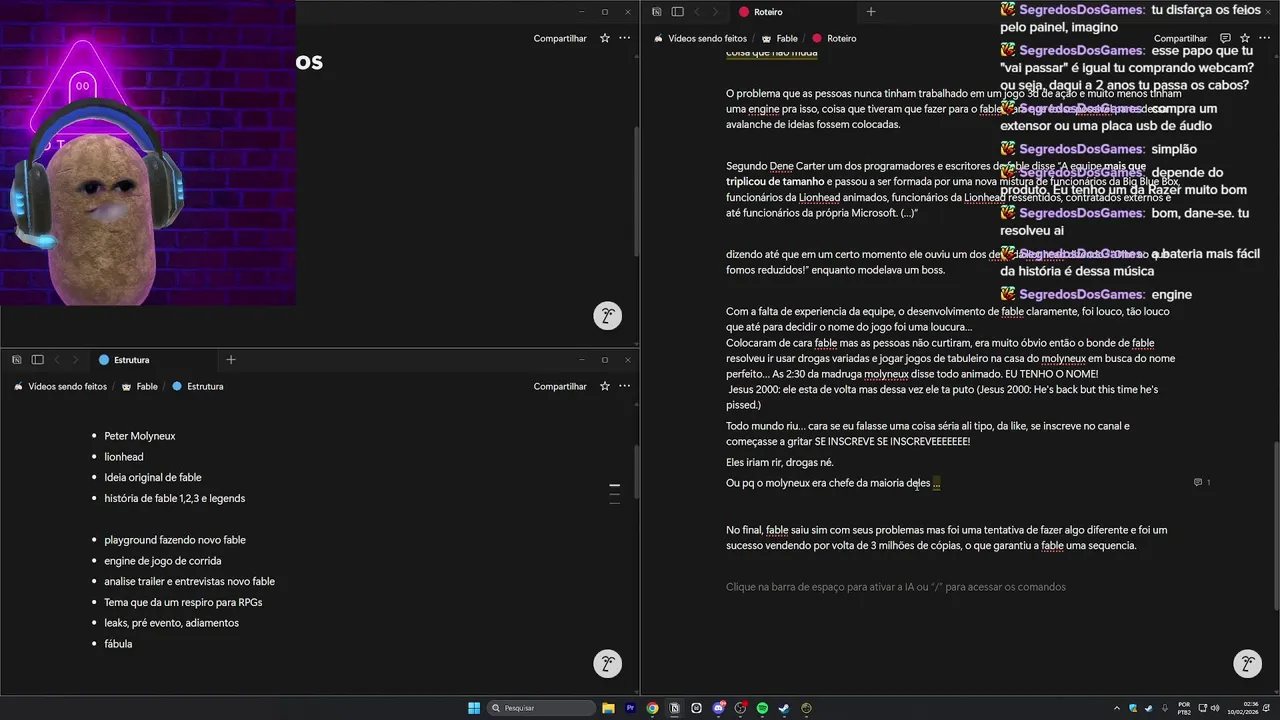Open more options menu in Estrutura window
Image resolution: width=1280 pixels, height=720 pixels.
[625, 386]
